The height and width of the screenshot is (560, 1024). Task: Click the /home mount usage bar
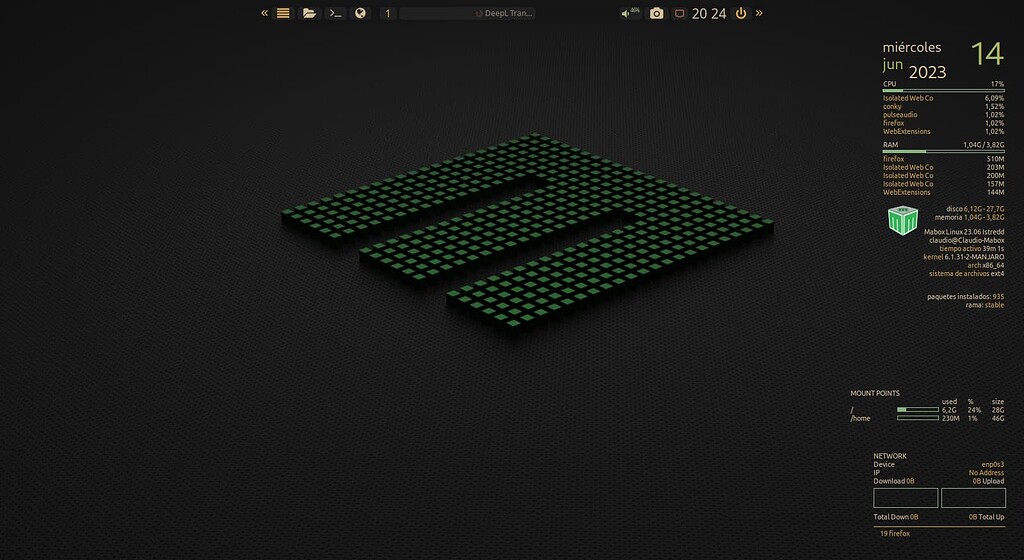click(x=916, y=419)
